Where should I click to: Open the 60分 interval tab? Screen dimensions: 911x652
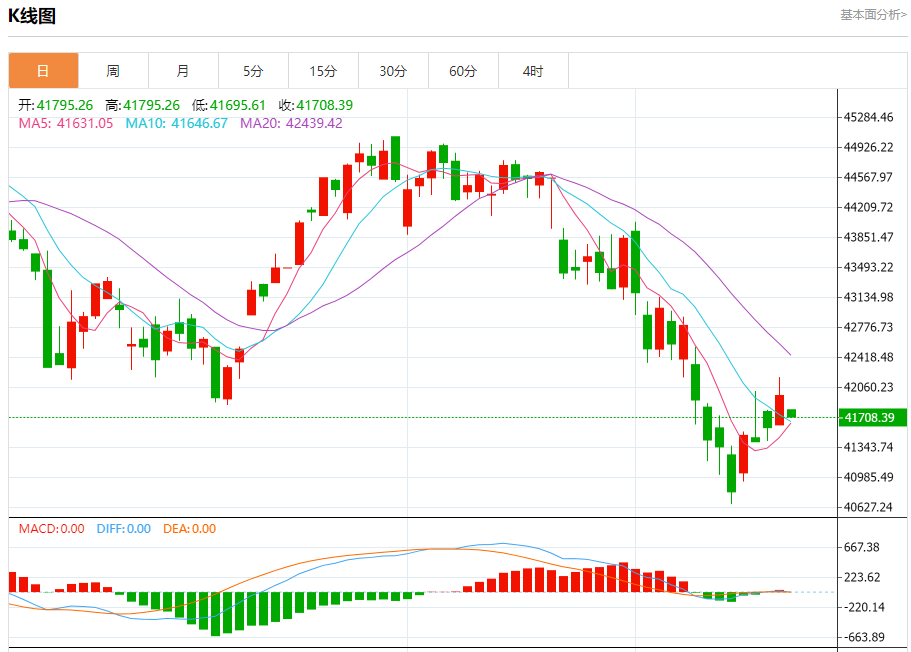(x=463, y=71)
